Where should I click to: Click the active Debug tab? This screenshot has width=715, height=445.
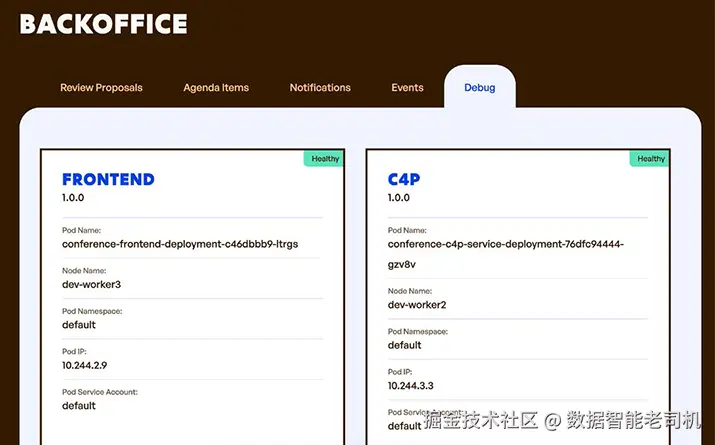pos(480,88)
